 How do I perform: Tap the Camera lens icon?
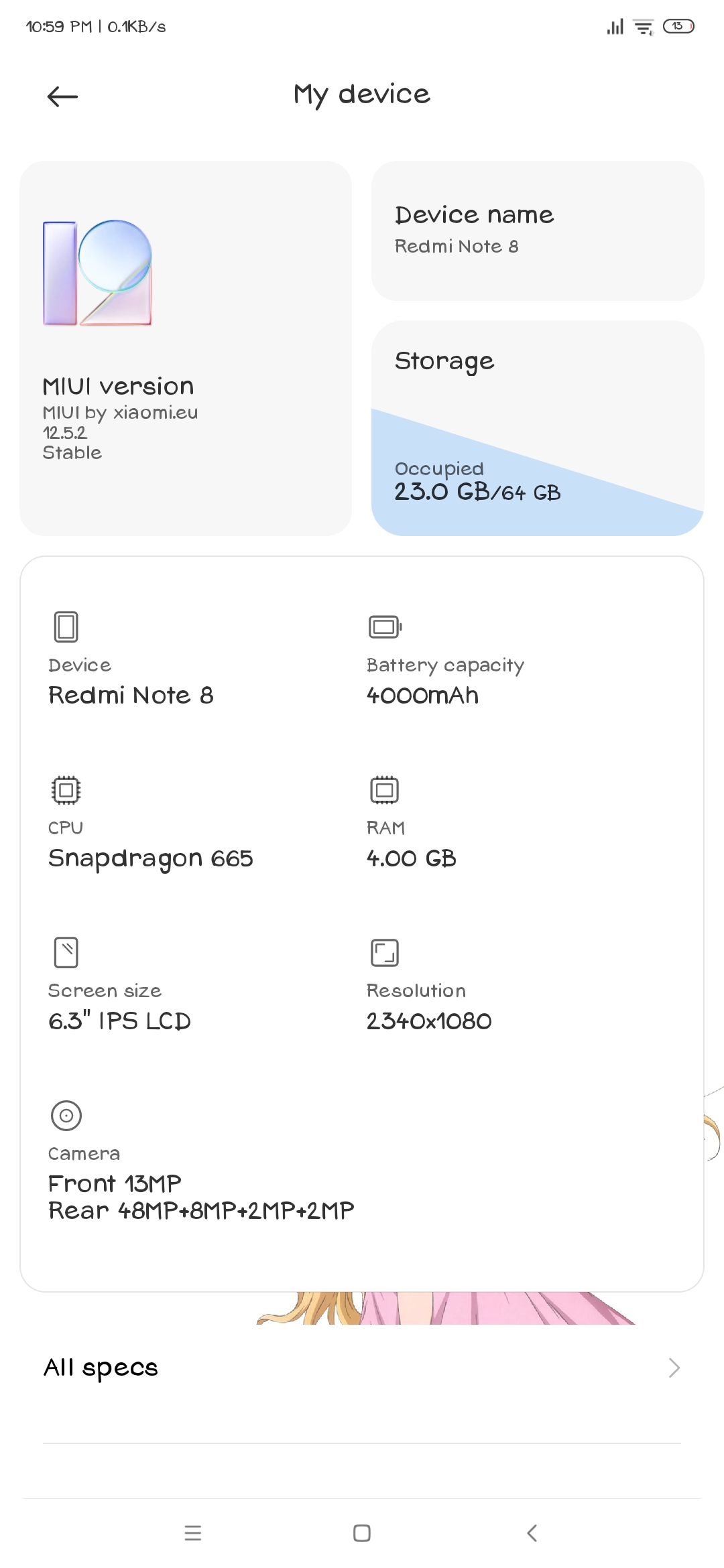[66, 1116]
